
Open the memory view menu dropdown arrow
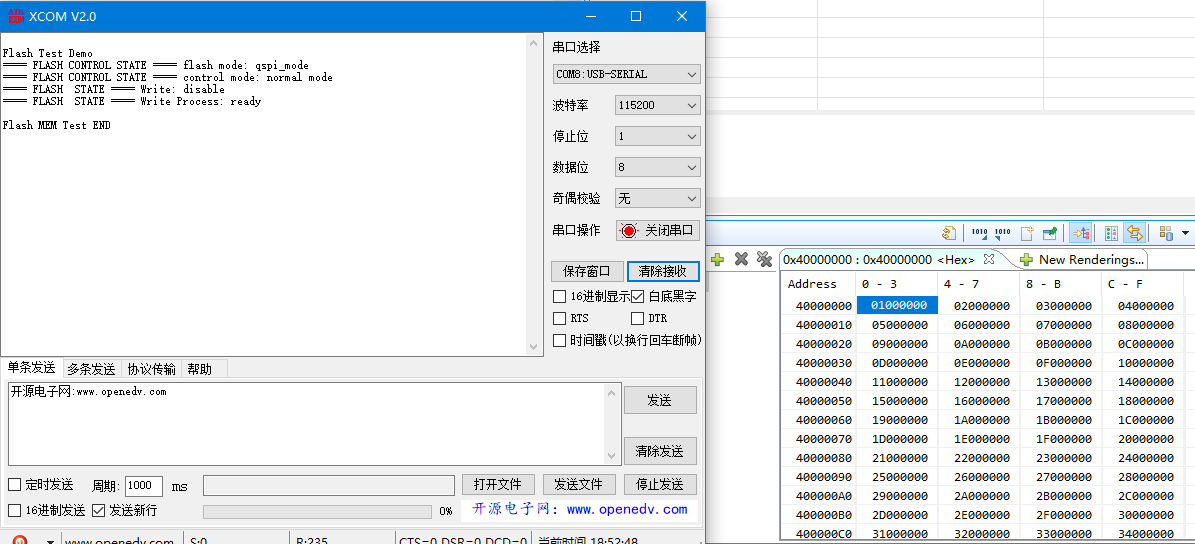pyautogui.click(x=1186, y=233)
